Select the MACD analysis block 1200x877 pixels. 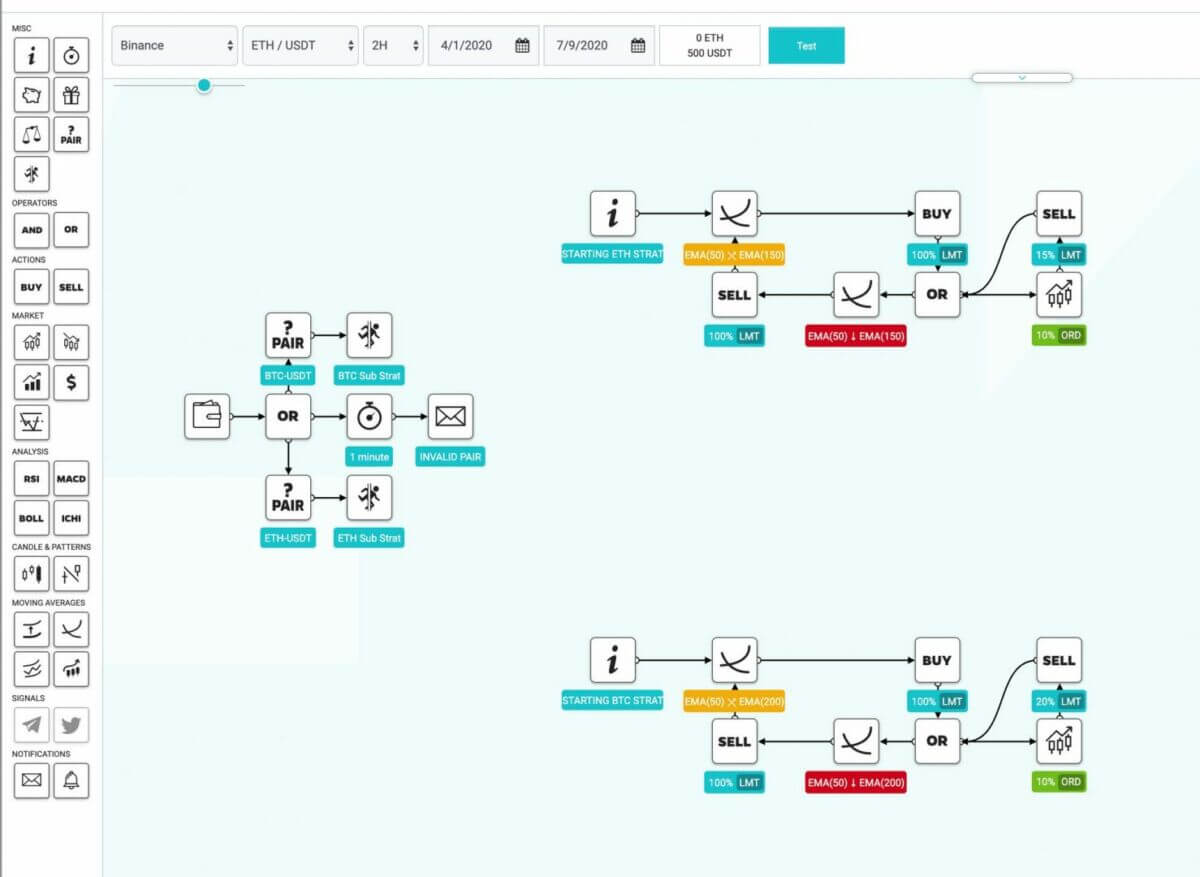click(x=71, y=480)
